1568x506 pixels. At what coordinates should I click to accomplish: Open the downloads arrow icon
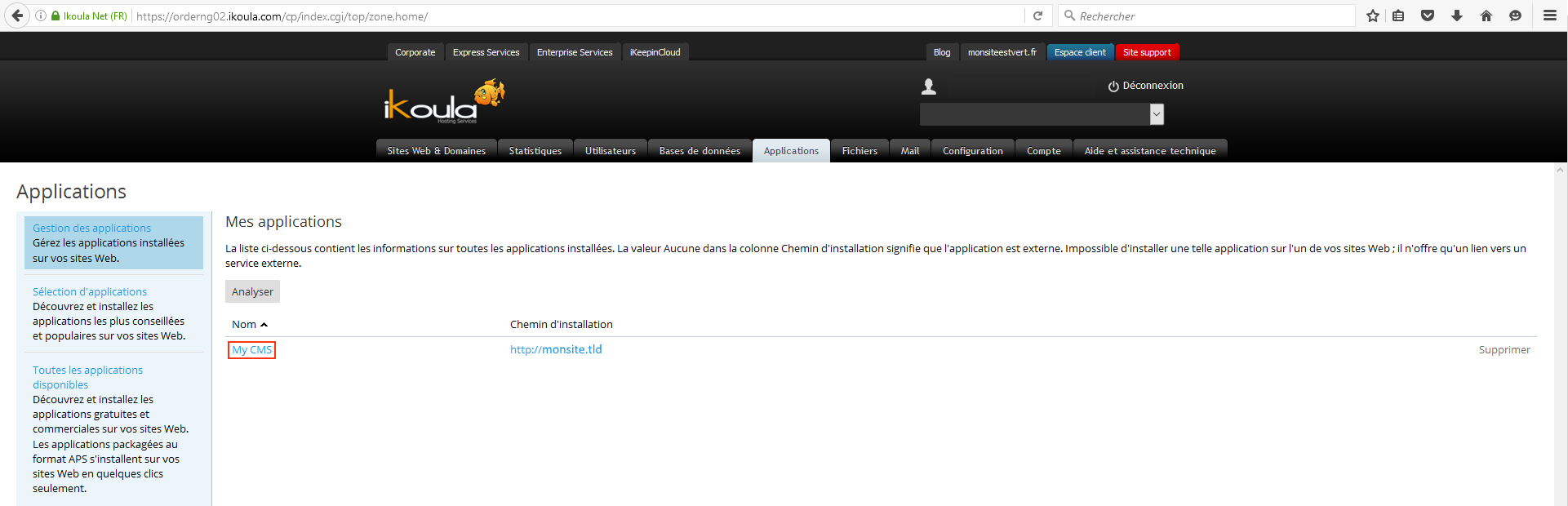(1457, 16)
